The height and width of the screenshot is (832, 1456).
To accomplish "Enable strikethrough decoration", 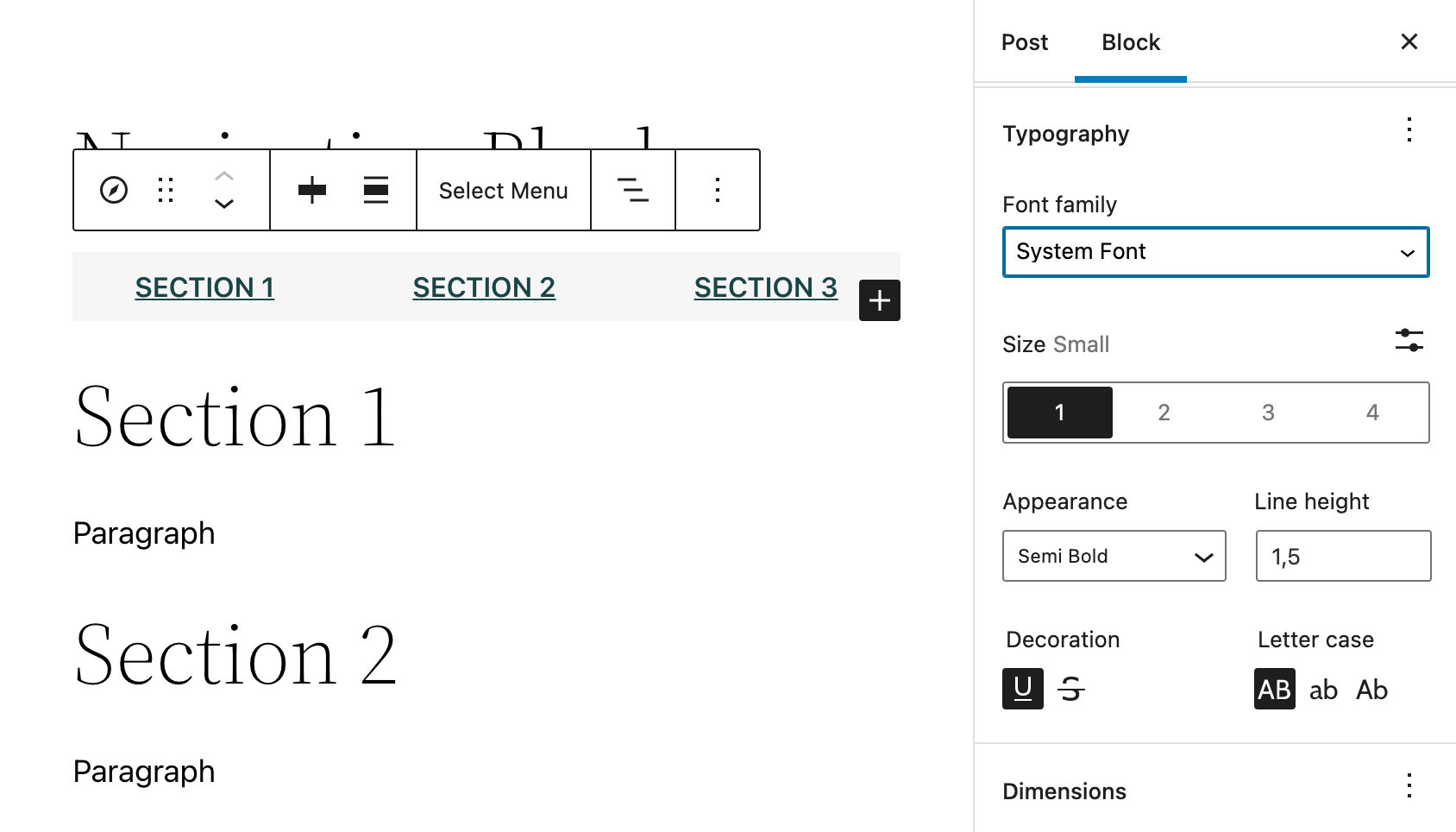I will [1072, 689].
